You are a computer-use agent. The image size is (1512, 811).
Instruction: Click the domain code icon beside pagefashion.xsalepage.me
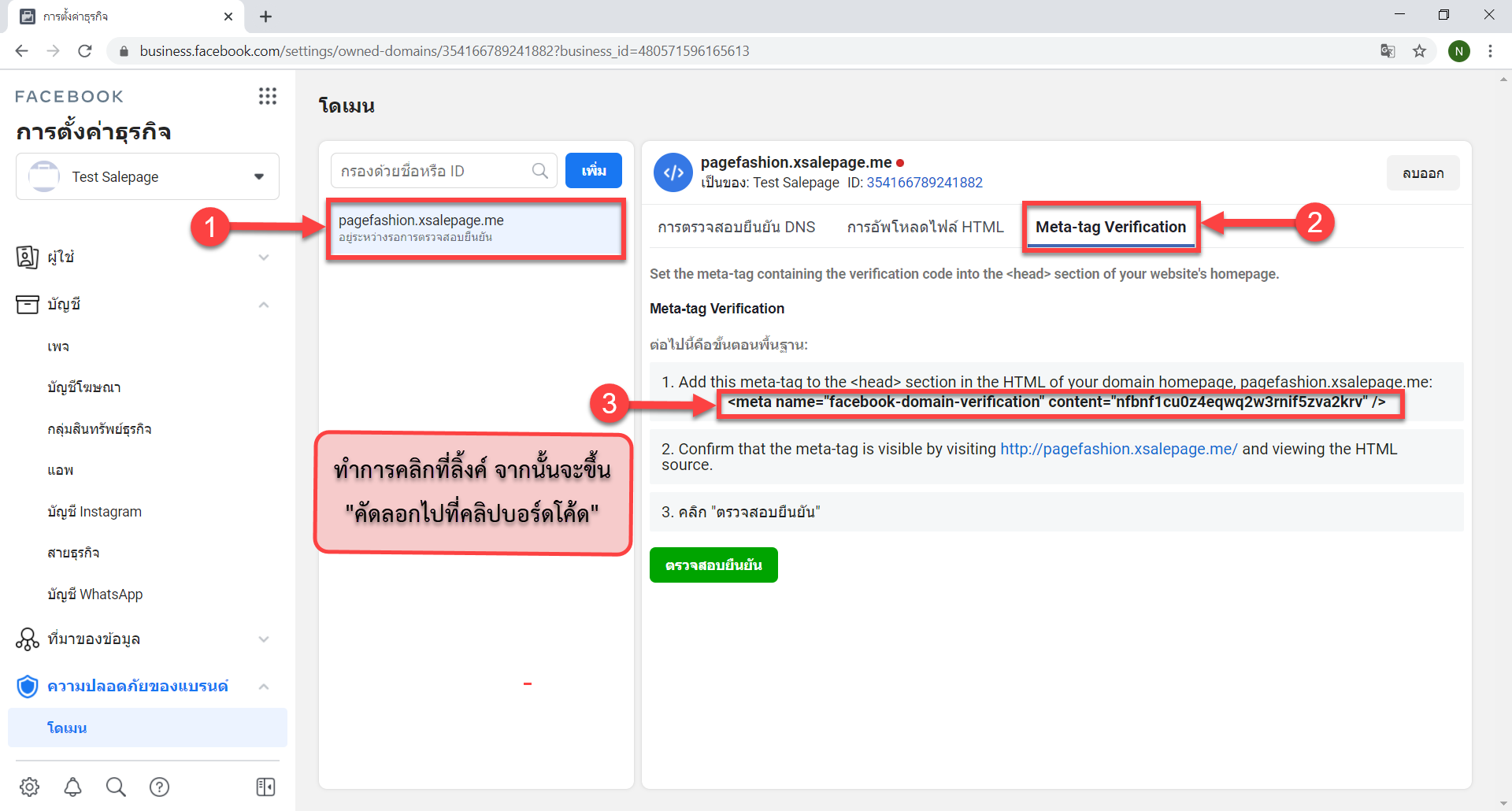673,172
